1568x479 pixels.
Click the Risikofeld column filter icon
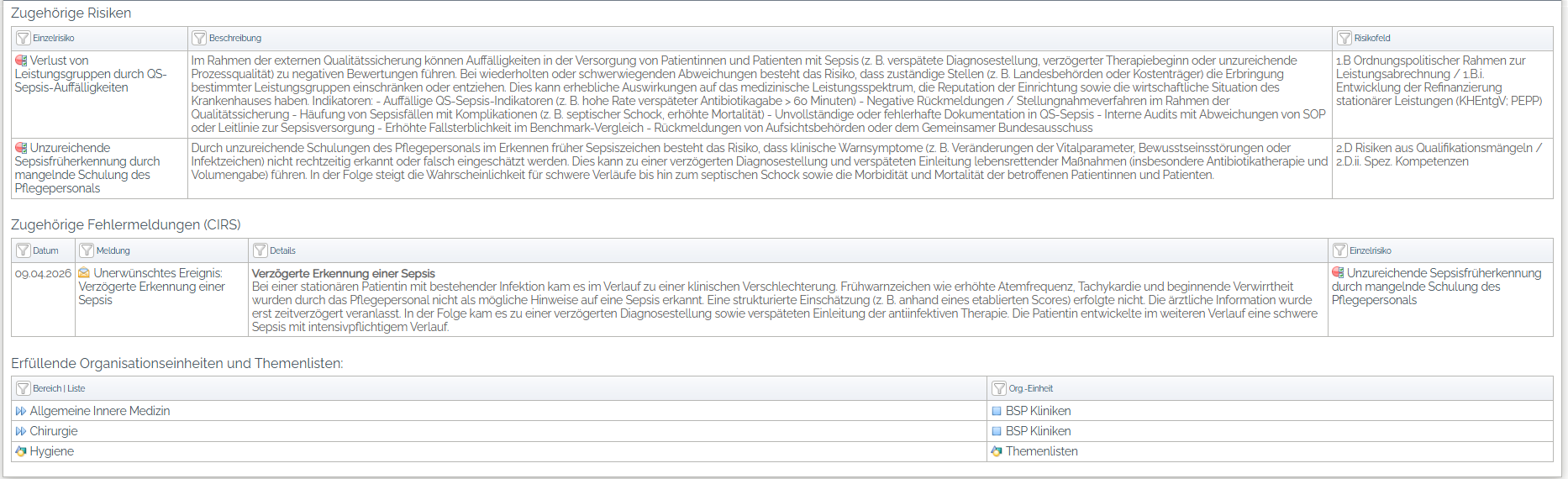pos(1344,39)
